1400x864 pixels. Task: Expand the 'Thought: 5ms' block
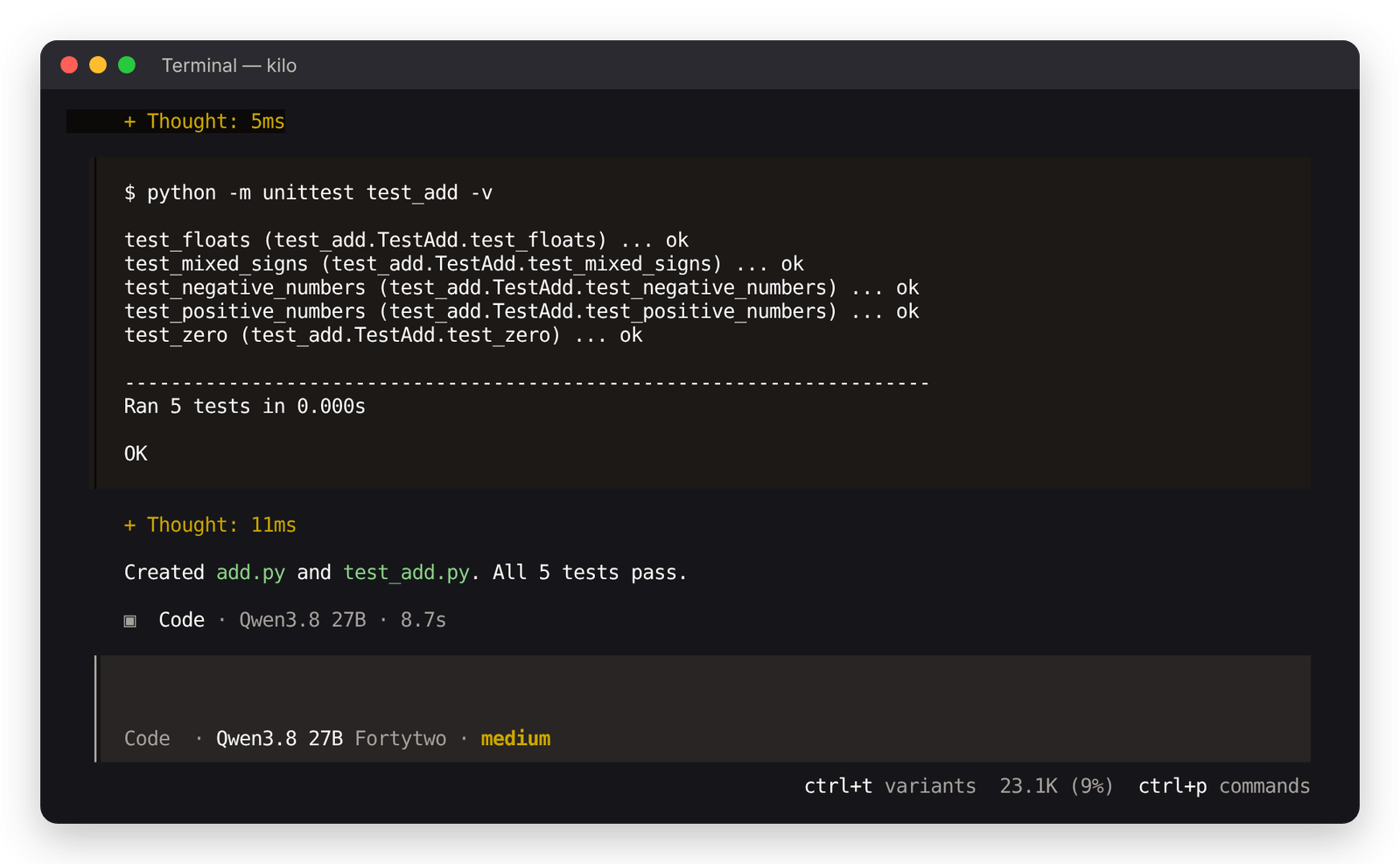[x=205, y=122]
